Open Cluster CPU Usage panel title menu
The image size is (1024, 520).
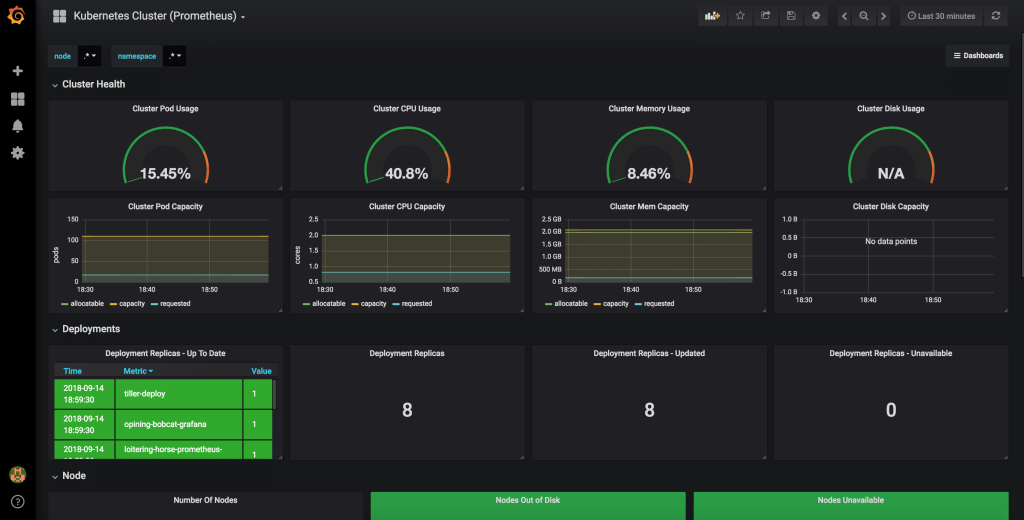[407, 108]
